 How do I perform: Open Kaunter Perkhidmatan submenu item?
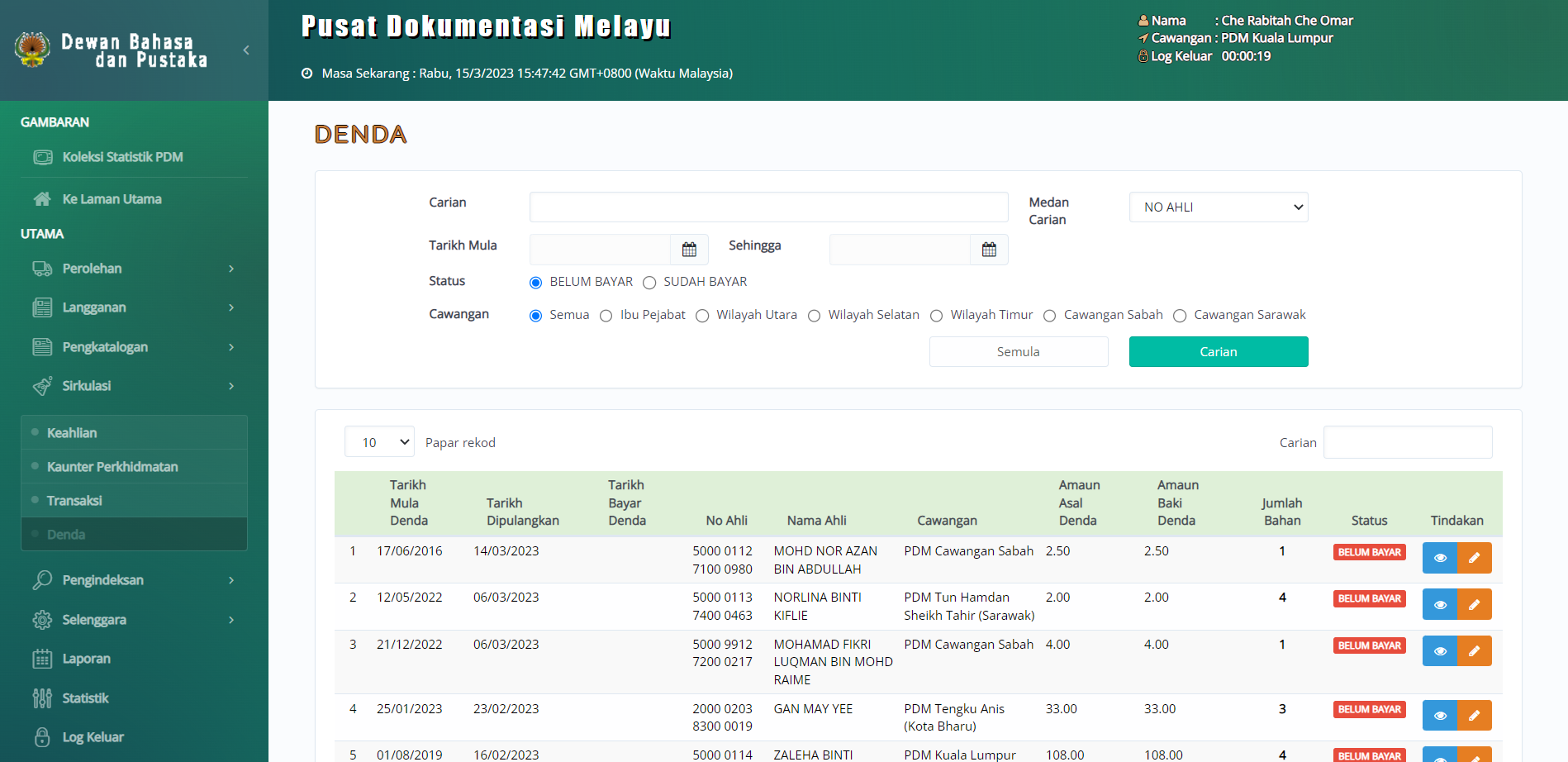coord(112,467)
